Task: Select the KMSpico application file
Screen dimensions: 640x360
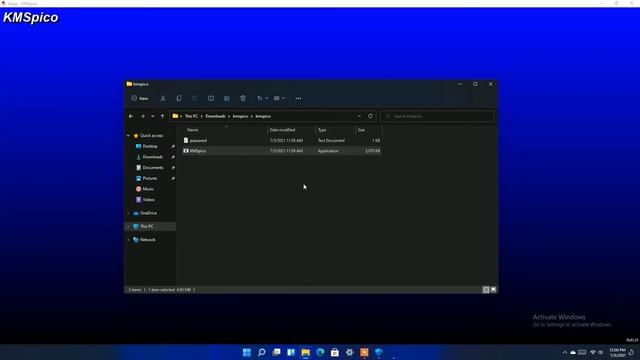Action: coord(282,151)
